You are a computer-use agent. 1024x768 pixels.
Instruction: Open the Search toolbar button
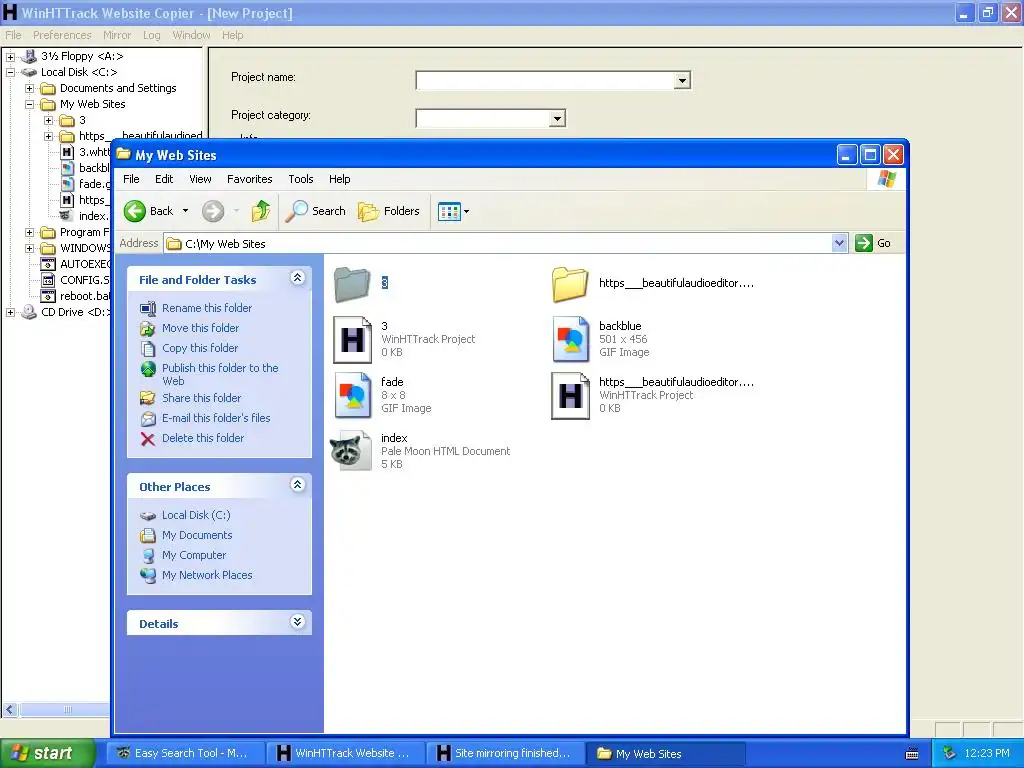pos(316,211)
